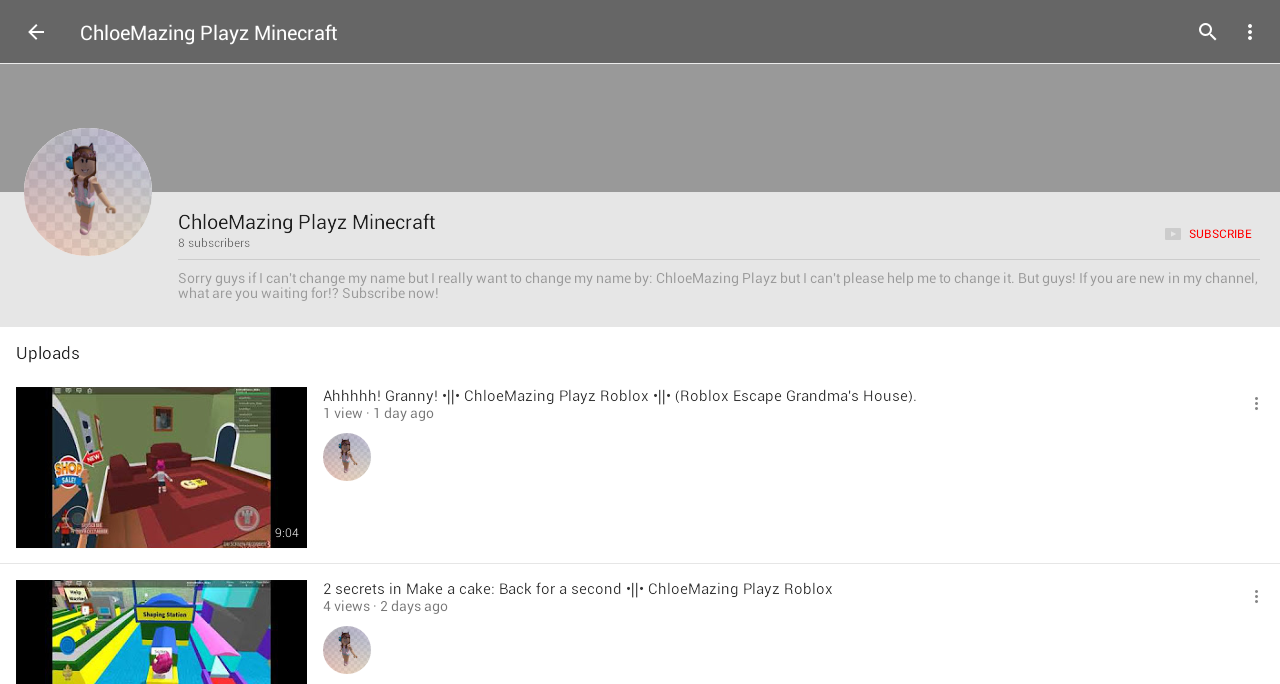Tap channel avatar under Make a cake video

(x=347, y=650)
